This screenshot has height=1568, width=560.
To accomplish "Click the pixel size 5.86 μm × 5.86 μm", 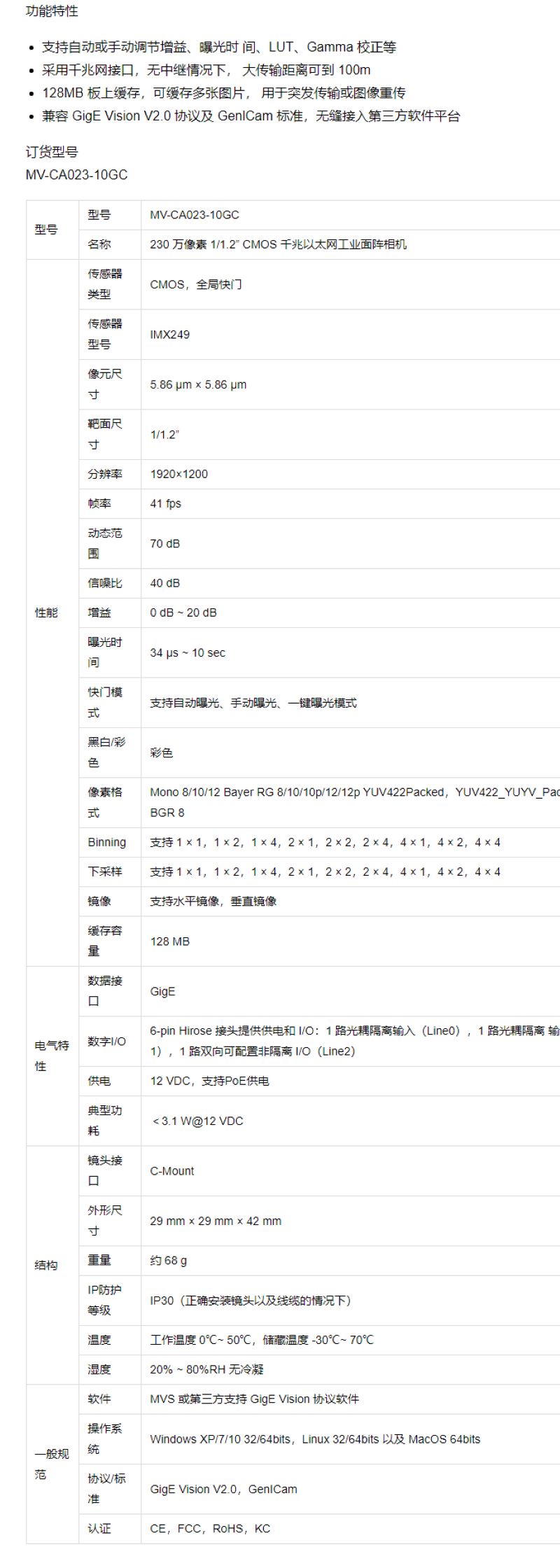I will 198,384.
